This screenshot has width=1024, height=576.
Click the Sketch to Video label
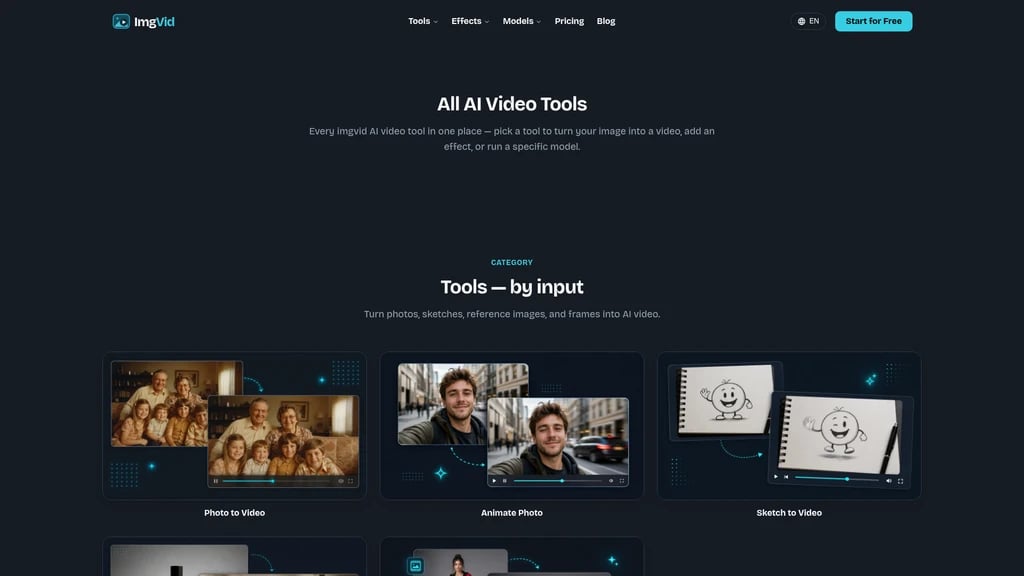click(789, 513)
